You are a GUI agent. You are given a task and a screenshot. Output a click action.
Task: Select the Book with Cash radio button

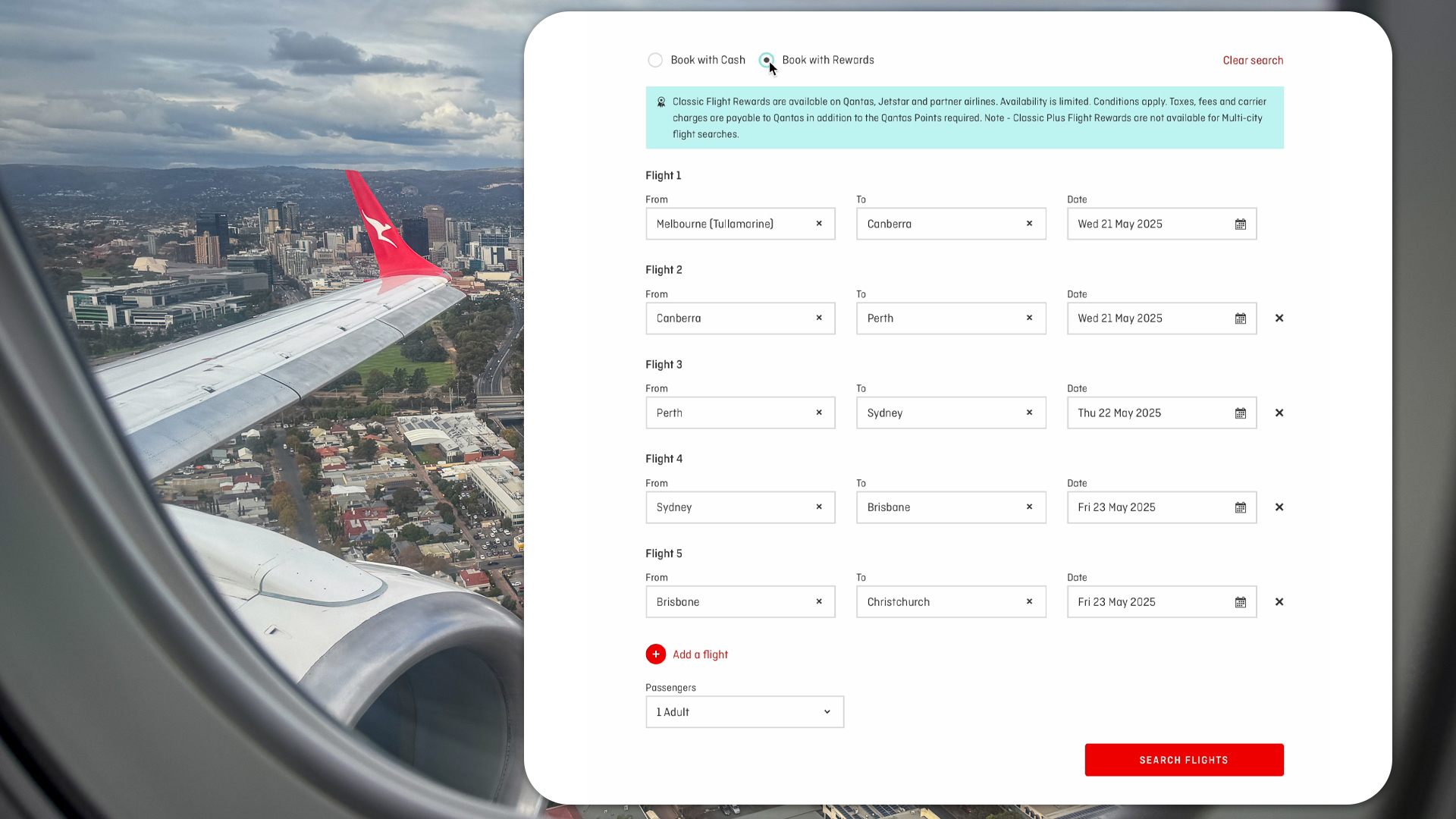tap(655, 60)
